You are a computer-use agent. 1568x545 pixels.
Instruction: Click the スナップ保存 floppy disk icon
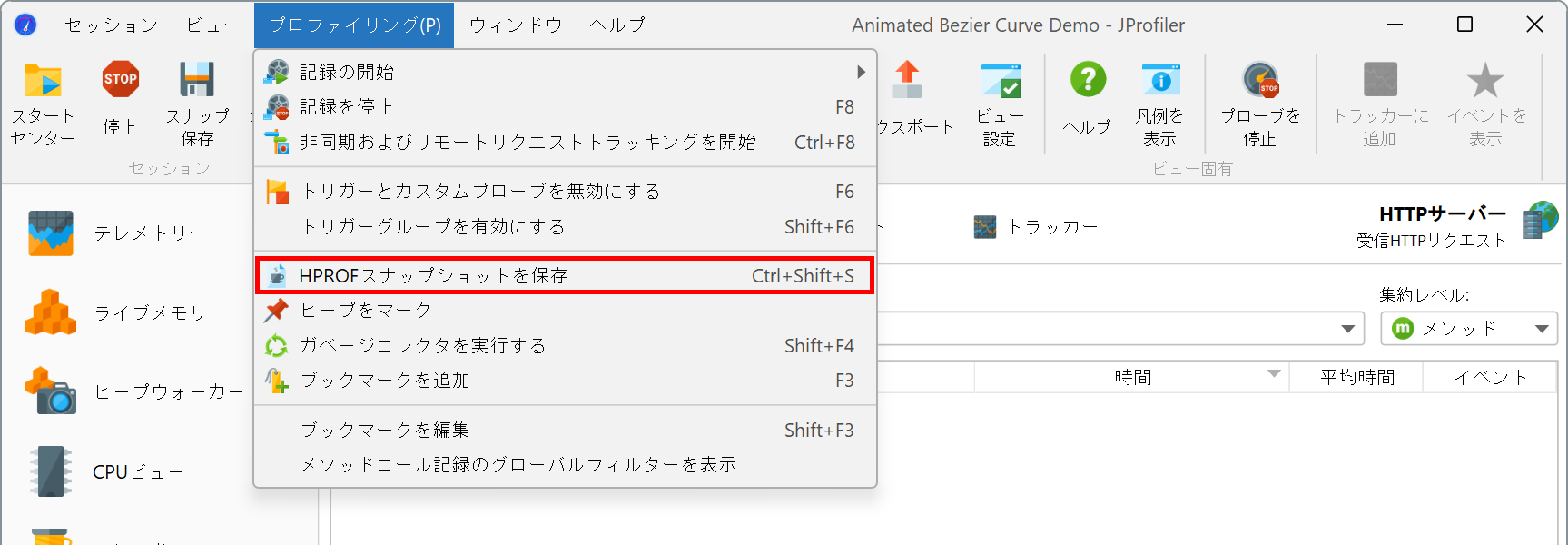pos(197,80)
